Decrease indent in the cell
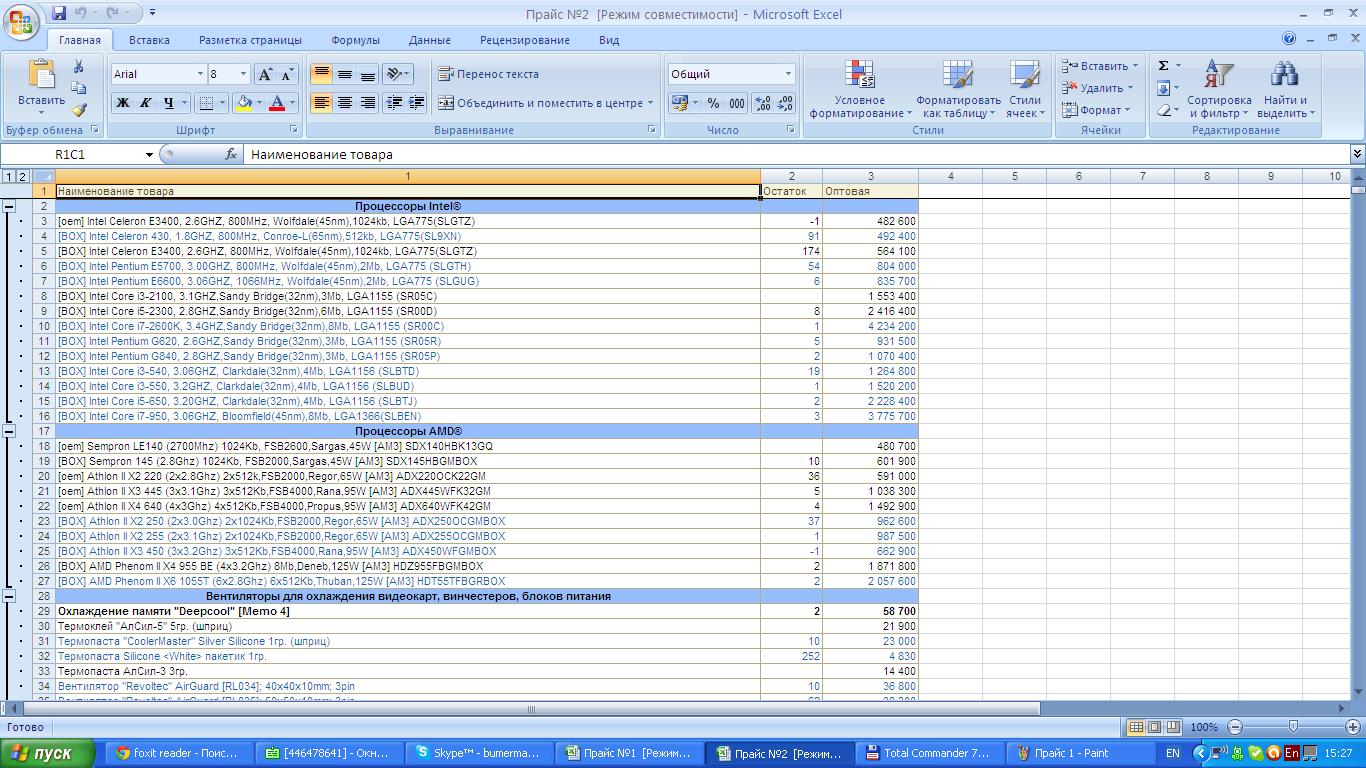 pyautogui.click(x=394, y=102)
